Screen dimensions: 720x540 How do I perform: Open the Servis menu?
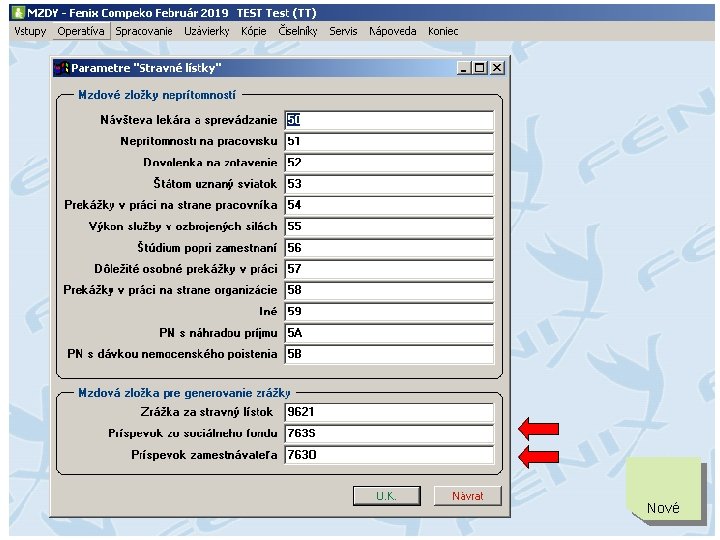[x=343, y=31]
